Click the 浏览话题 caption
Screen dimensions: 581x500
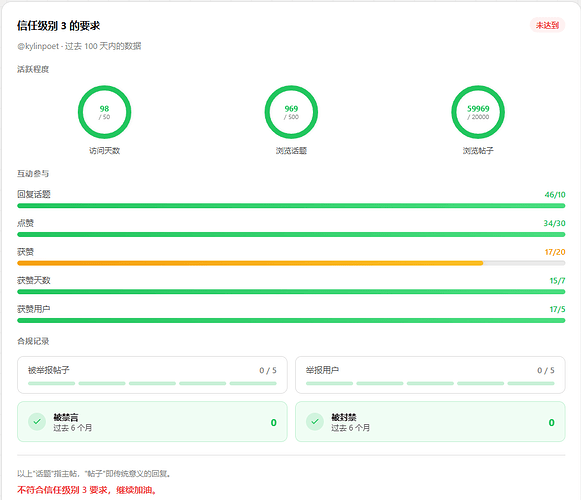(291, 150)
